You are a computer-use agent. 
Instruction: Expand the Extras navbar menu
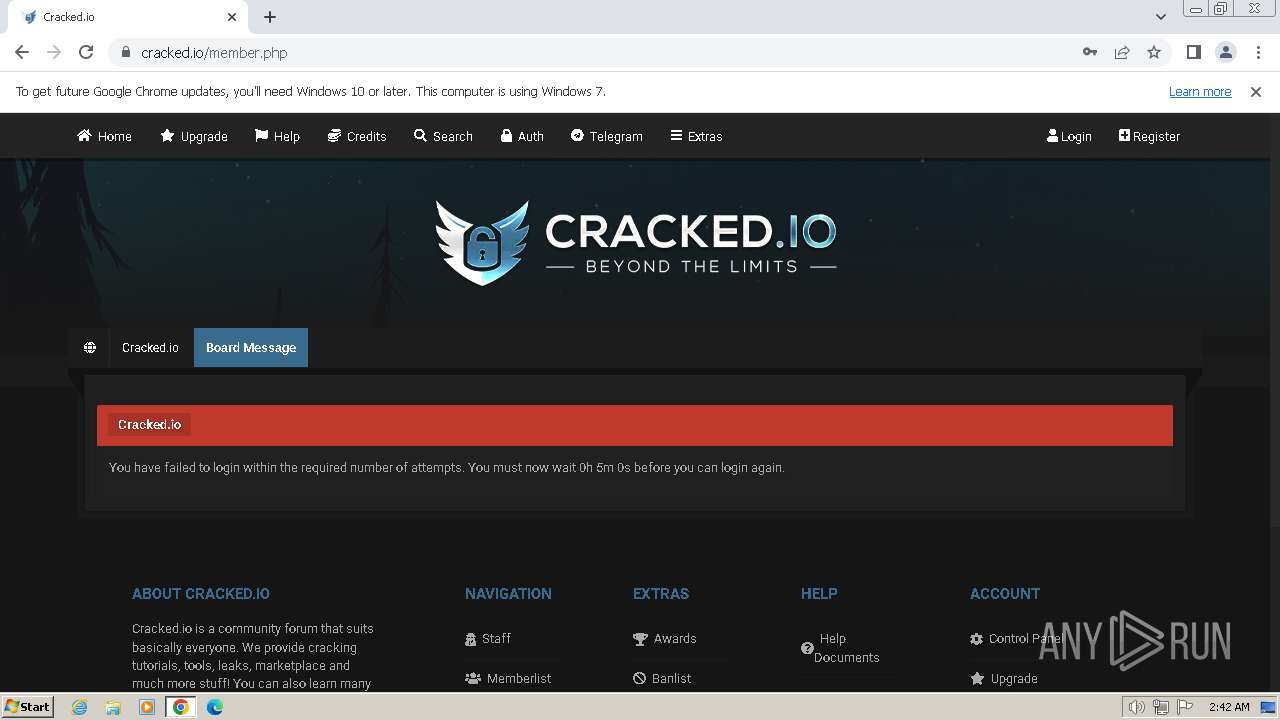(696, 136)
